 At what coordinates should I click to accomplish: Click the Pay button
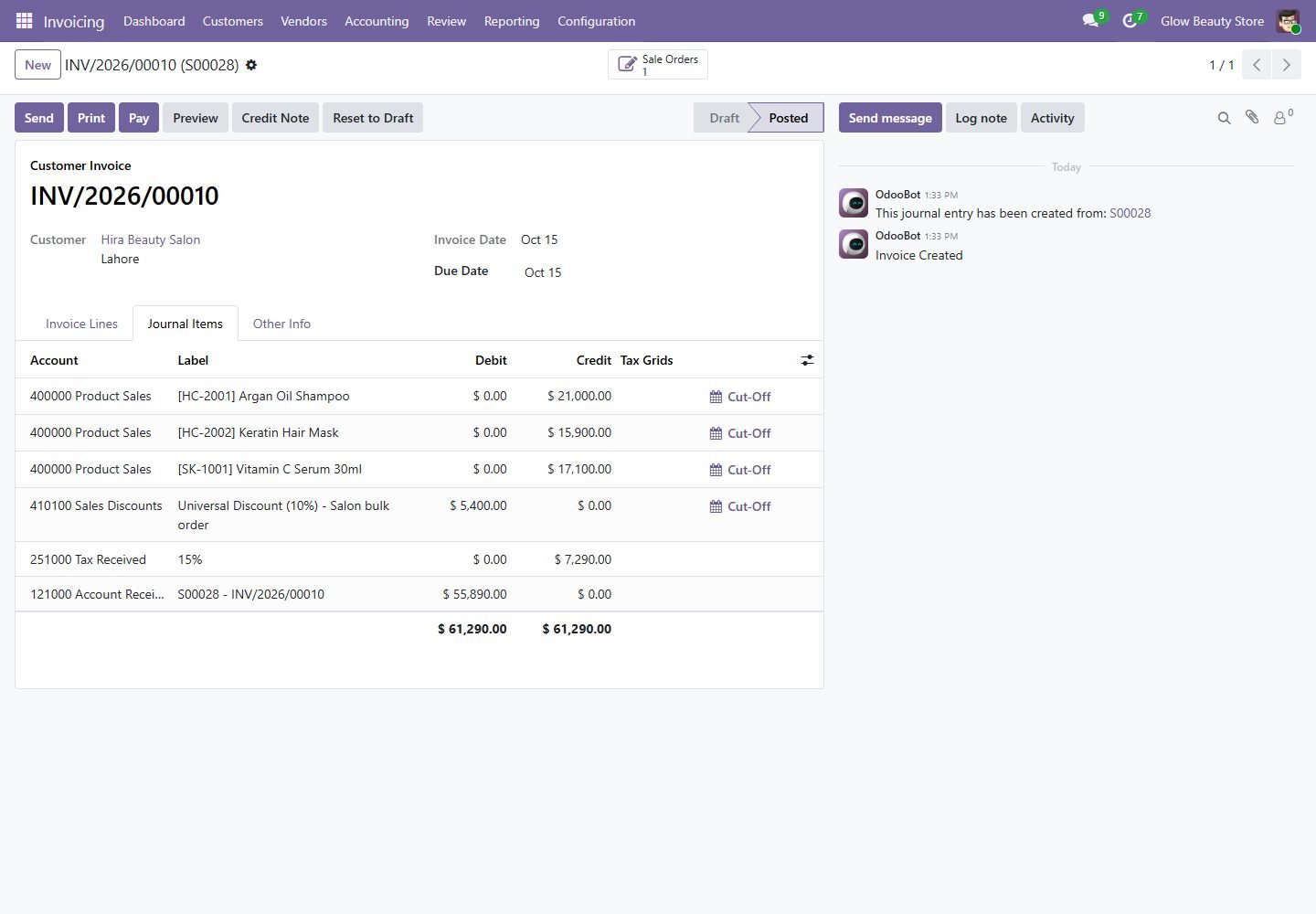(x=139, y=118)
